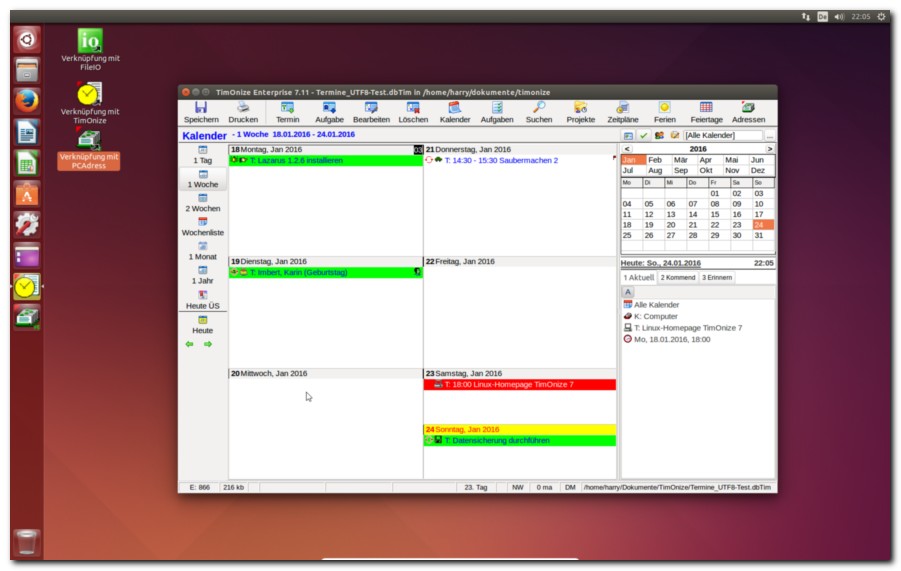Select Dez in the month picker

pos(758,171)
